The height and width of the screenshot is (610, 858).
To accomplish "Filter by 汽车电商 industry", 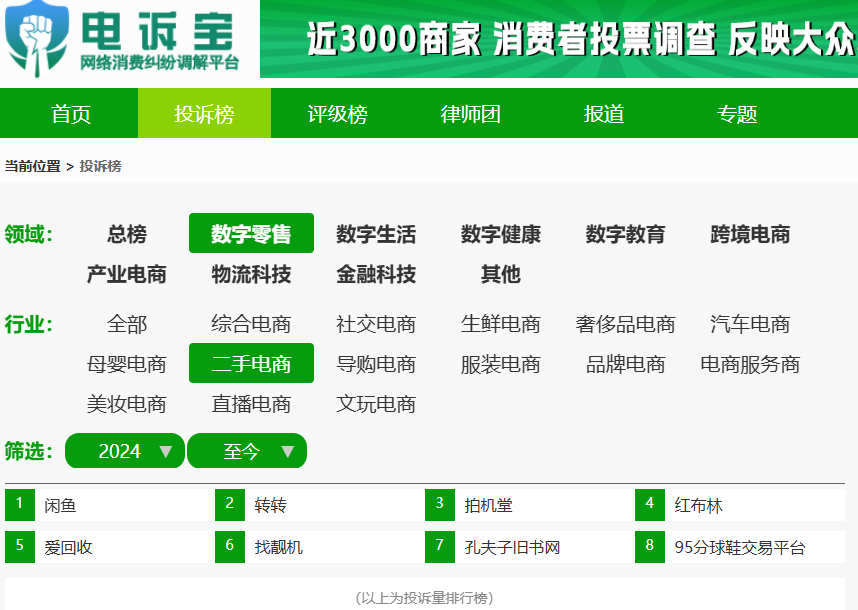I will (750, 324).
